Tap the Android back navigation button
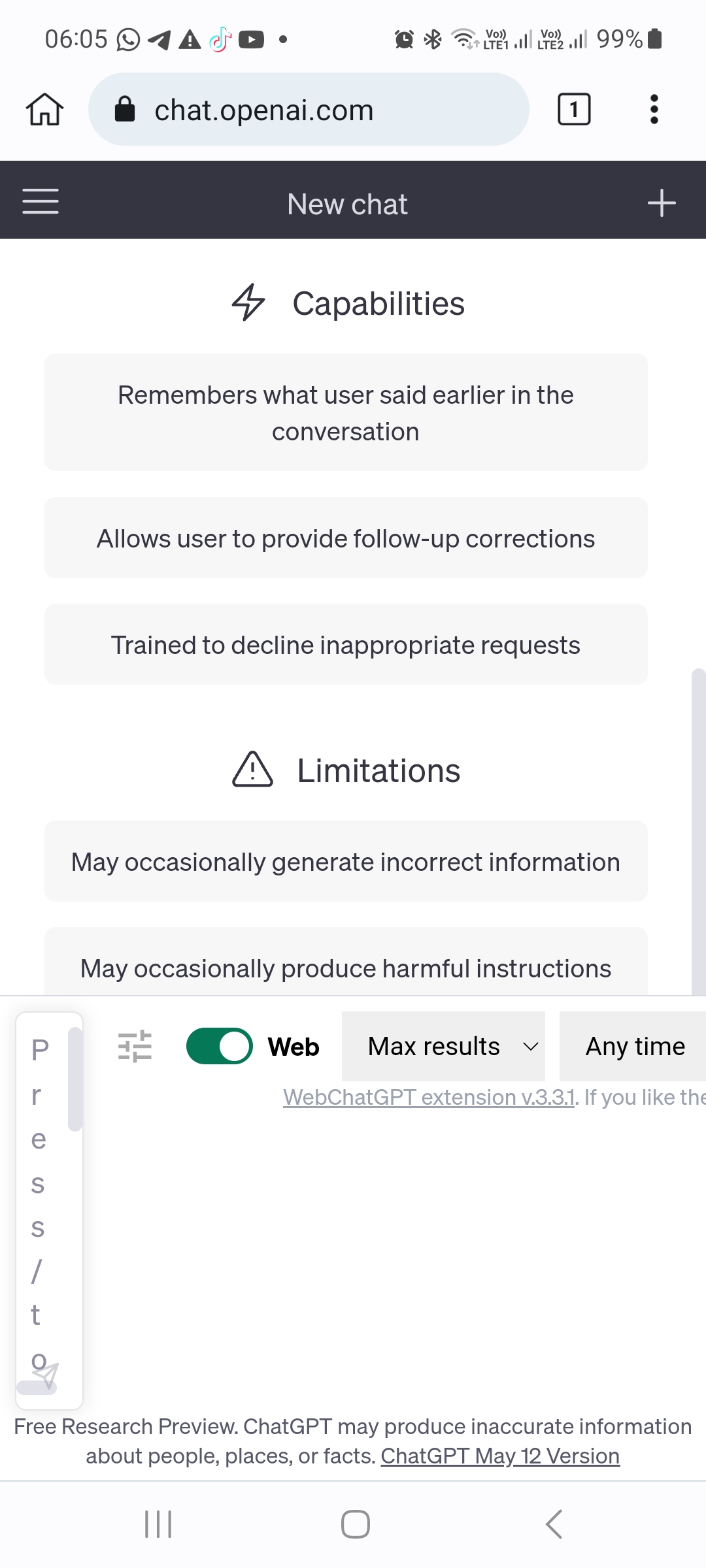Screen dimensions: 706x1568 (552, 1524)
